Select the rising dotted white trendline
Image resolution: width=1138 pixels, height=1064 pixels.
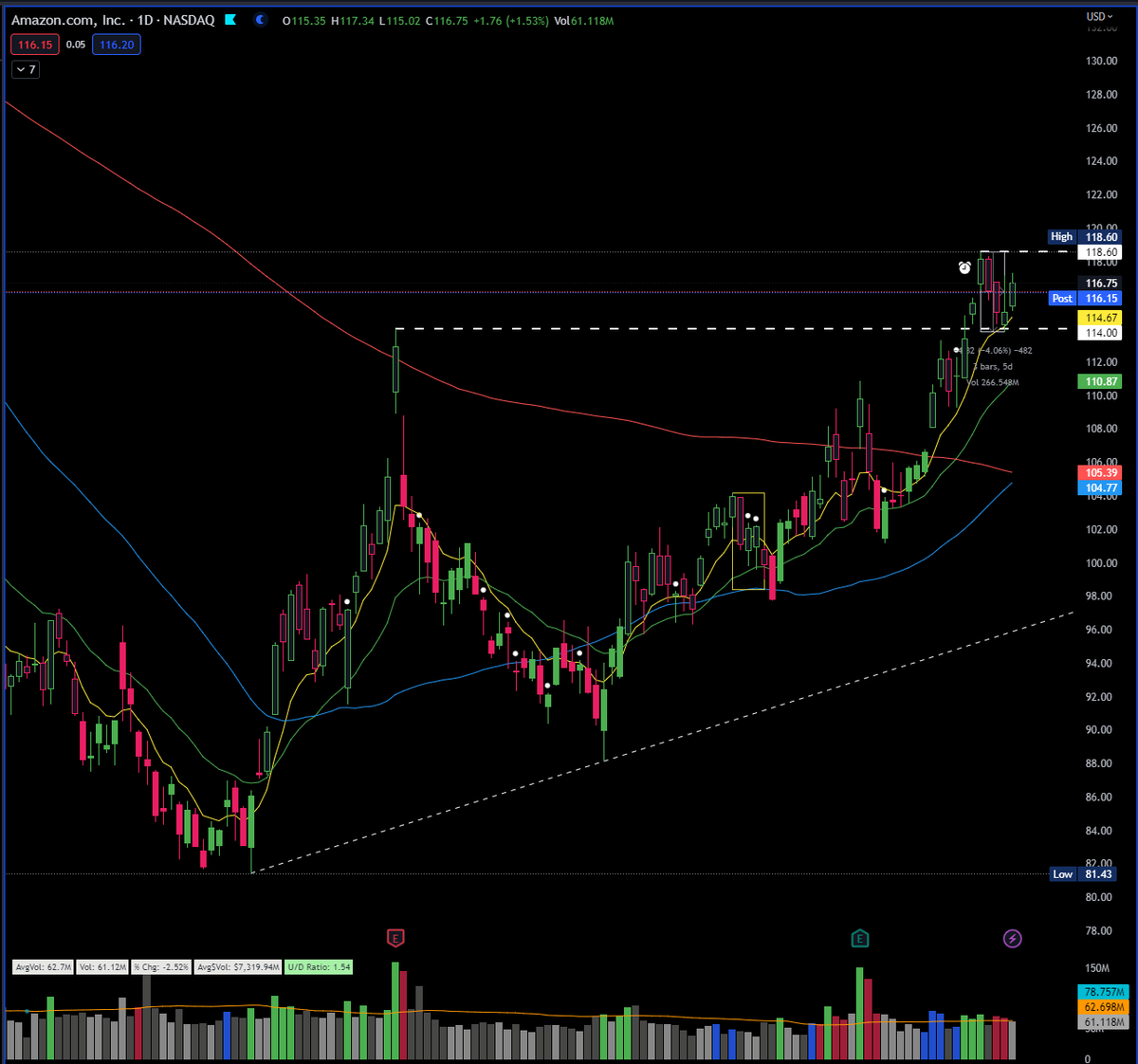click(x=664, y=742)
